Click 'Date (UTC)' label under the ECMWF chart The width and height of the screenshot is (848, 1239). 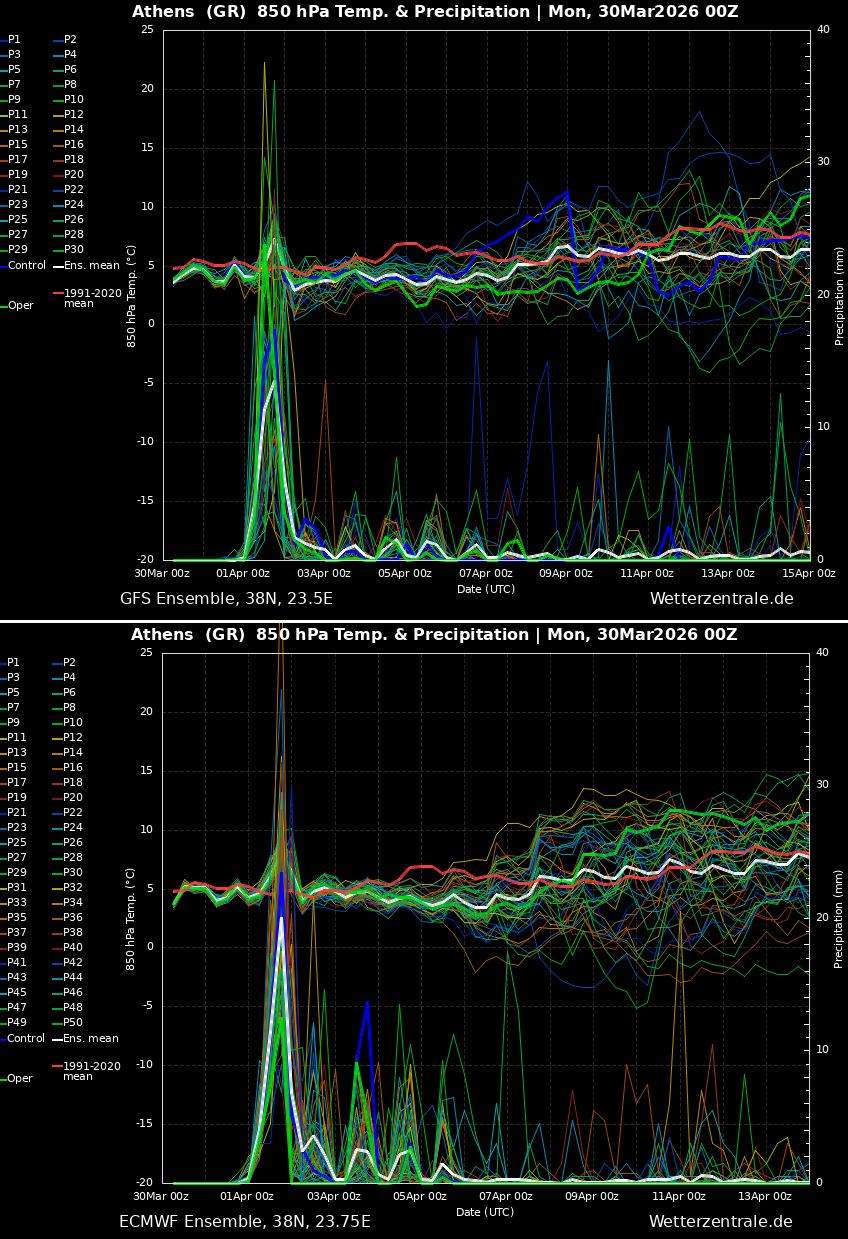(485, 1212)
